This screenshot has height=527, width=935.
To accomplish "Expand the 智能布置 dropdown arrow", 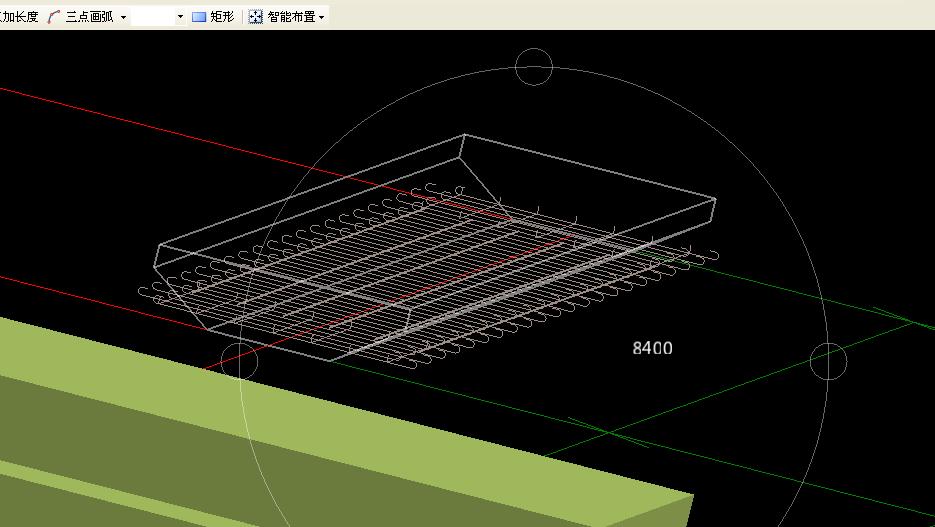I will coord(321,17).
